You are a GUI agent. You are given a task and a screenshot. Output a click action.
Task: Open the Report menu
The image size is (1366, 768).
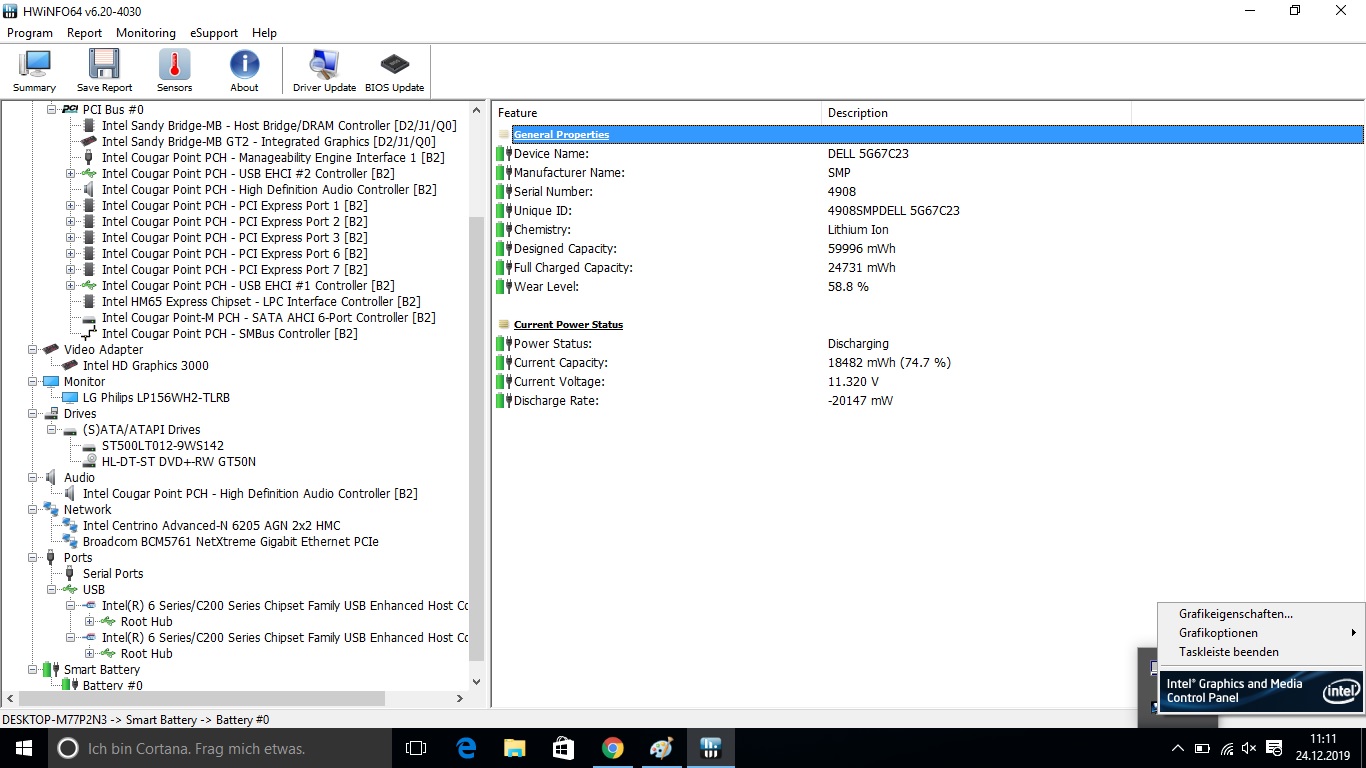pos(85,33)
